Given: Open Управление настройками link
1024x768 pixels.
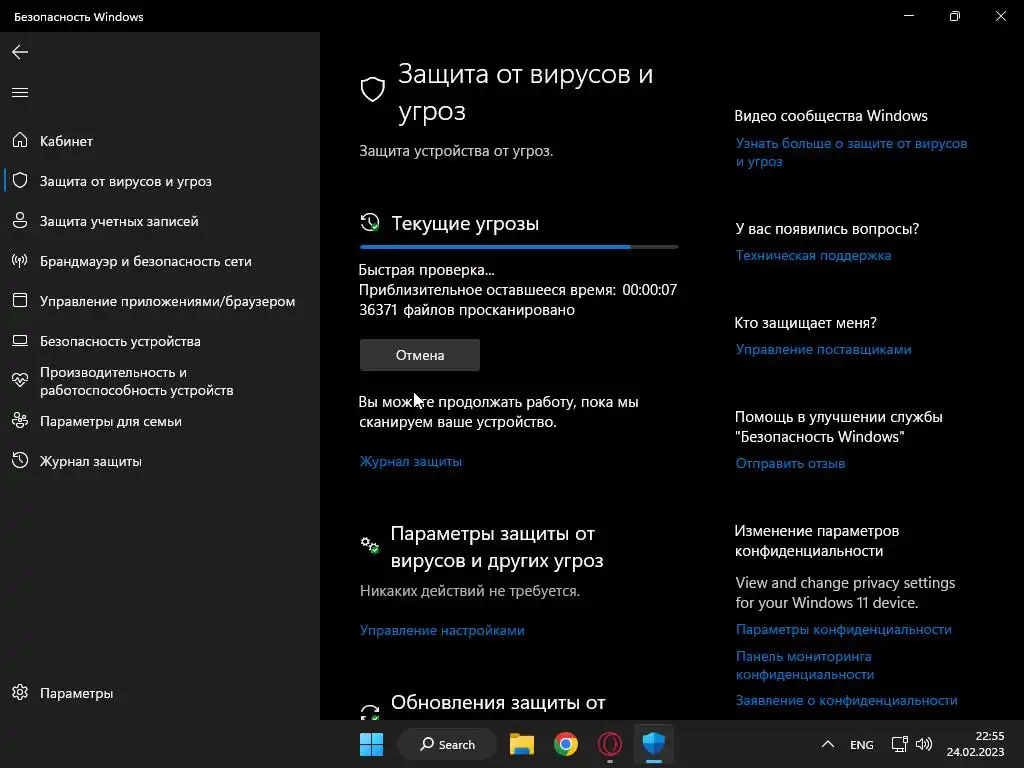Looking at the screenshot, I should [x=442, y=630].
